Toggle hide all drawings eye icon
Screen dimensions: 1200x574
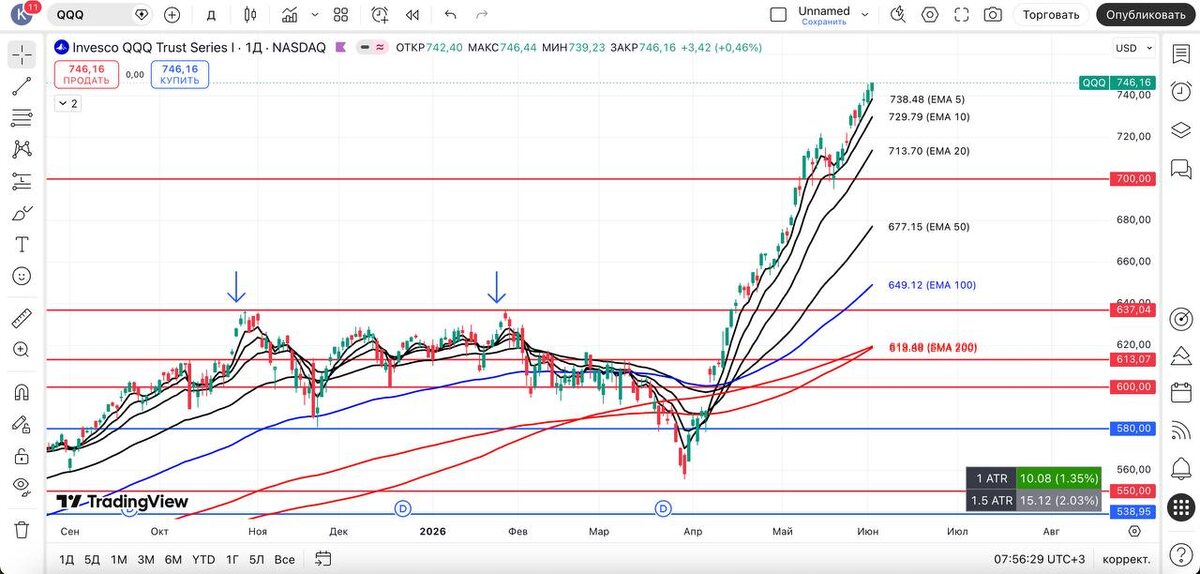point(22,487)
